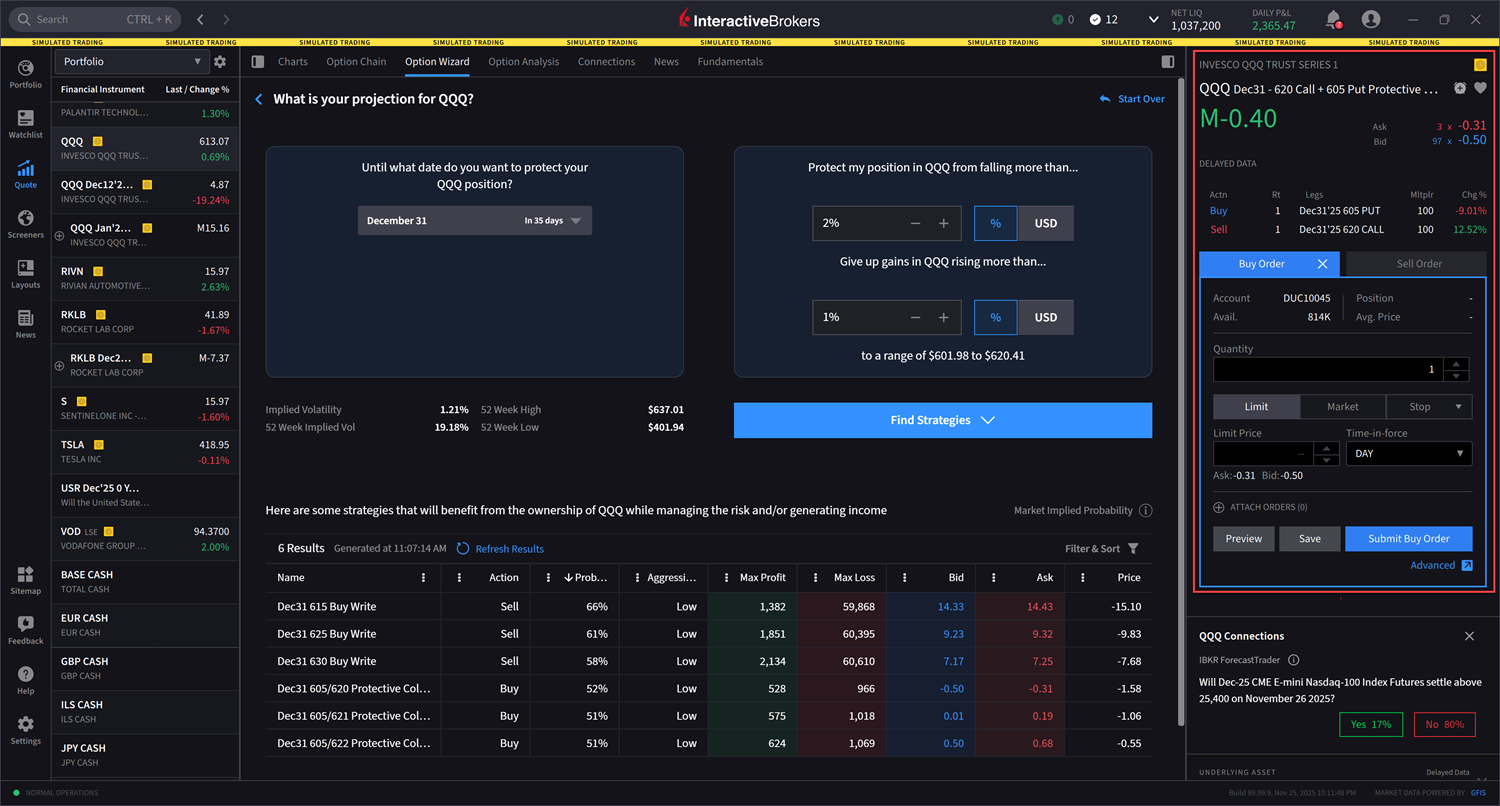The width and height of the screenshot is (1500, 806).
Task: Switch to the Option Chain tab
Action: pos(356,62)
